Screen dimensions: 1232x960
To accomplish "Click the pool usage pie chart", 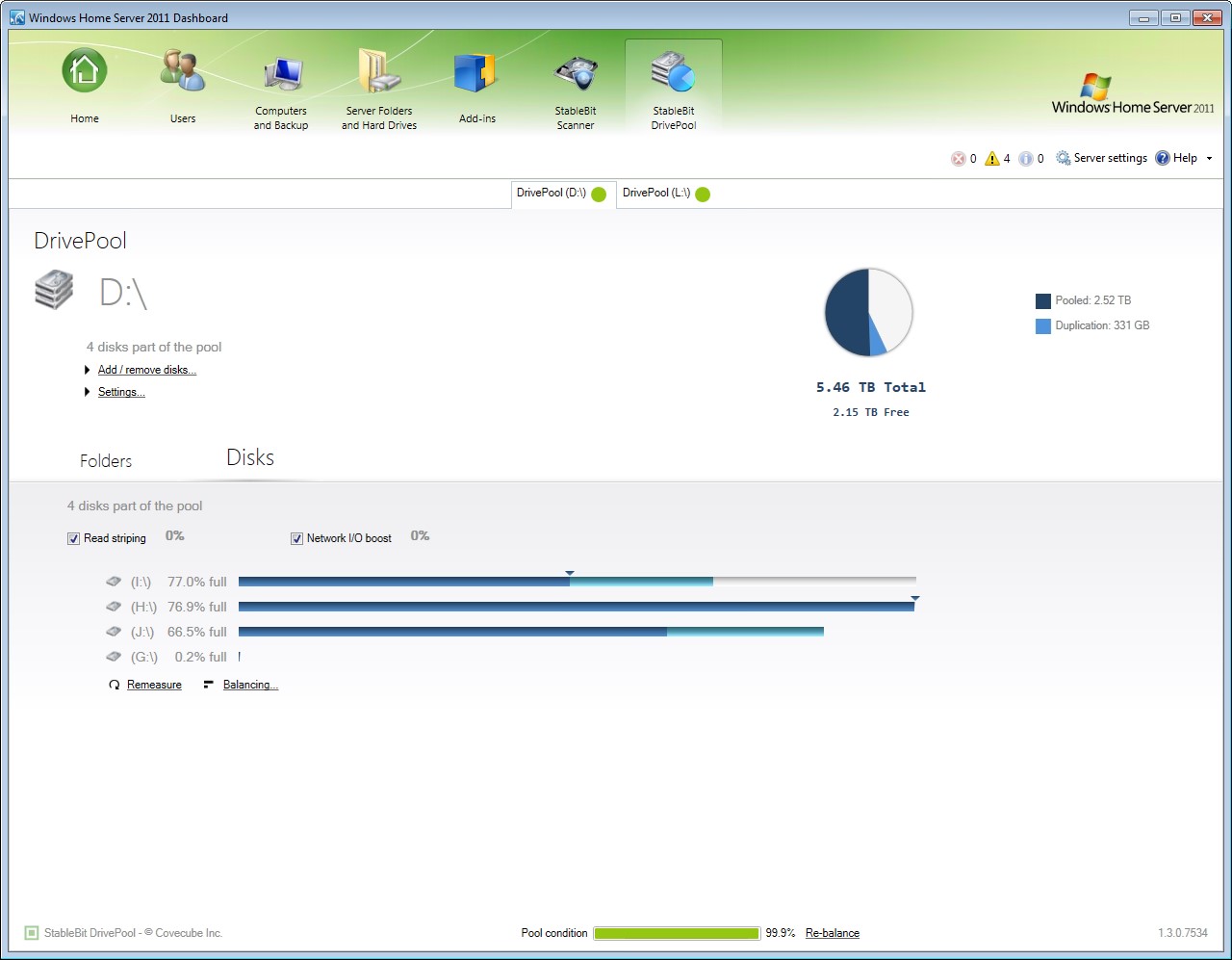I will 868,313.
